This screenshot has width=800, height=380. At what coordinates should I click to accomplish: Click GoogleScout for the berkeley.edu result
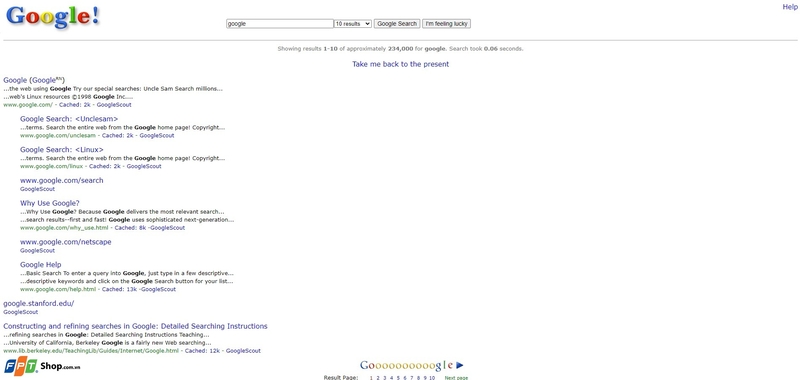[243, 351]
